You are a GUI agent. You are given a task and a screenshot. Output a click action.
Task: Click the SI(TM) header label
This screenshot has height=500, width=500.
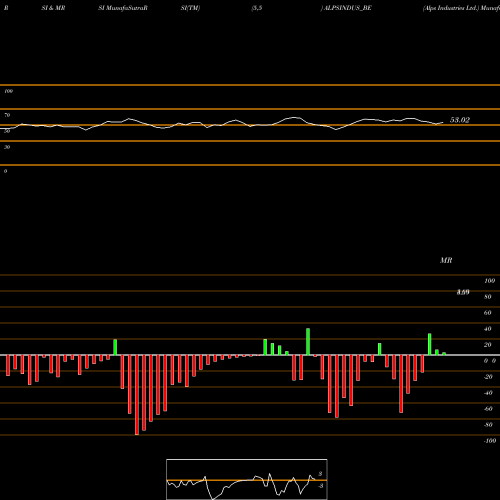coord(190,8)
